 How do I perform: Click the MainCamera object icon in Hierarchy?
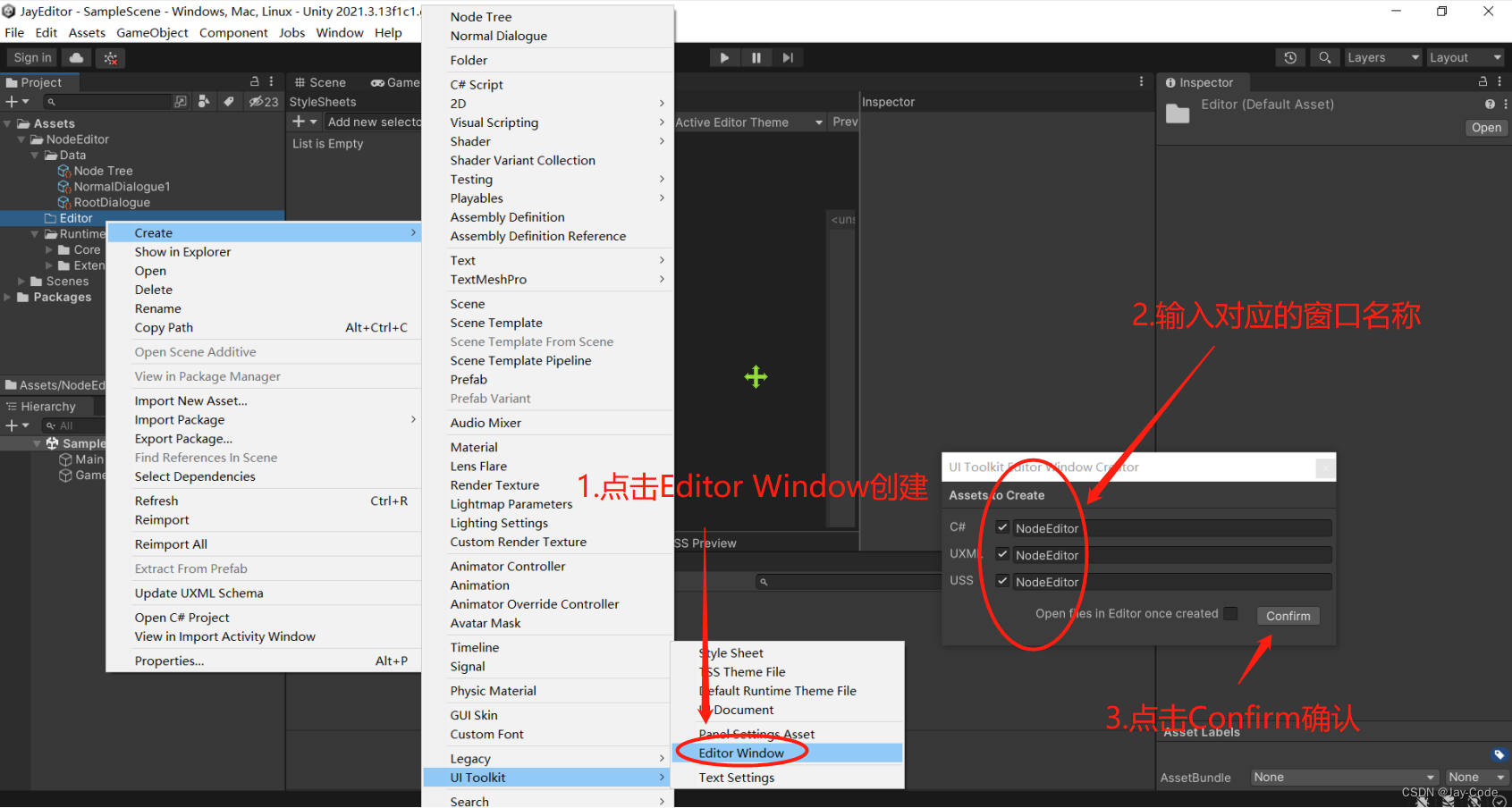click(65, 459)
